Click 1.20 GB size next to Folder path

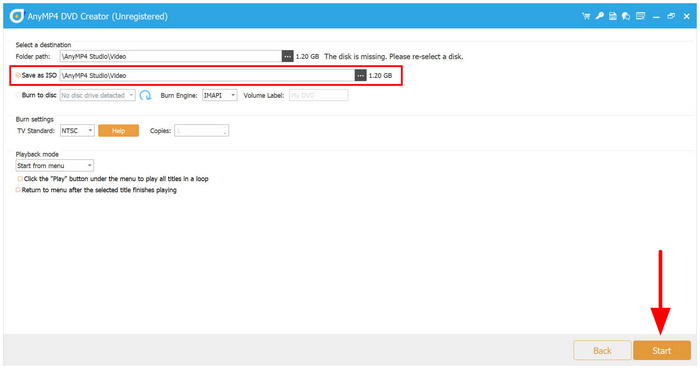pos(307,57)
